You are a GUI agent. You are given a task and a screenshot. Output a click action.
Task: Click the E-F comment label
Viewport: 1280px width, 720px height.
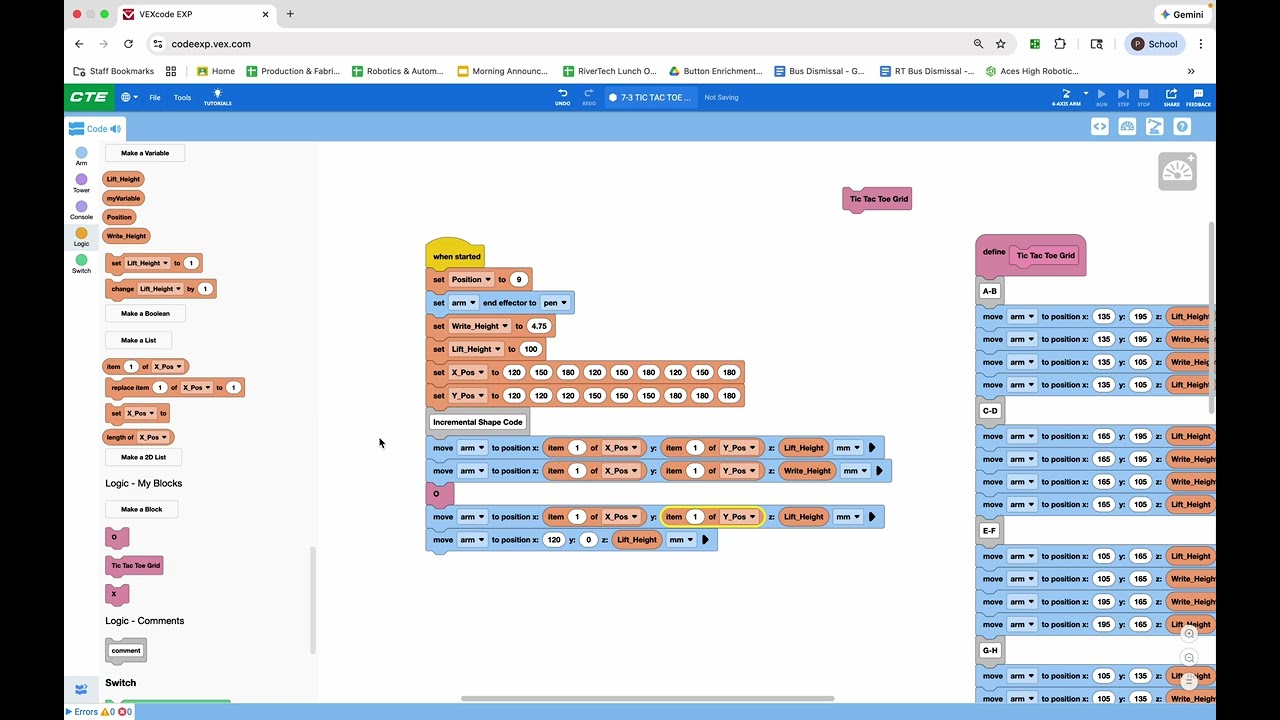pyautogui.click(x=990, y=531)
